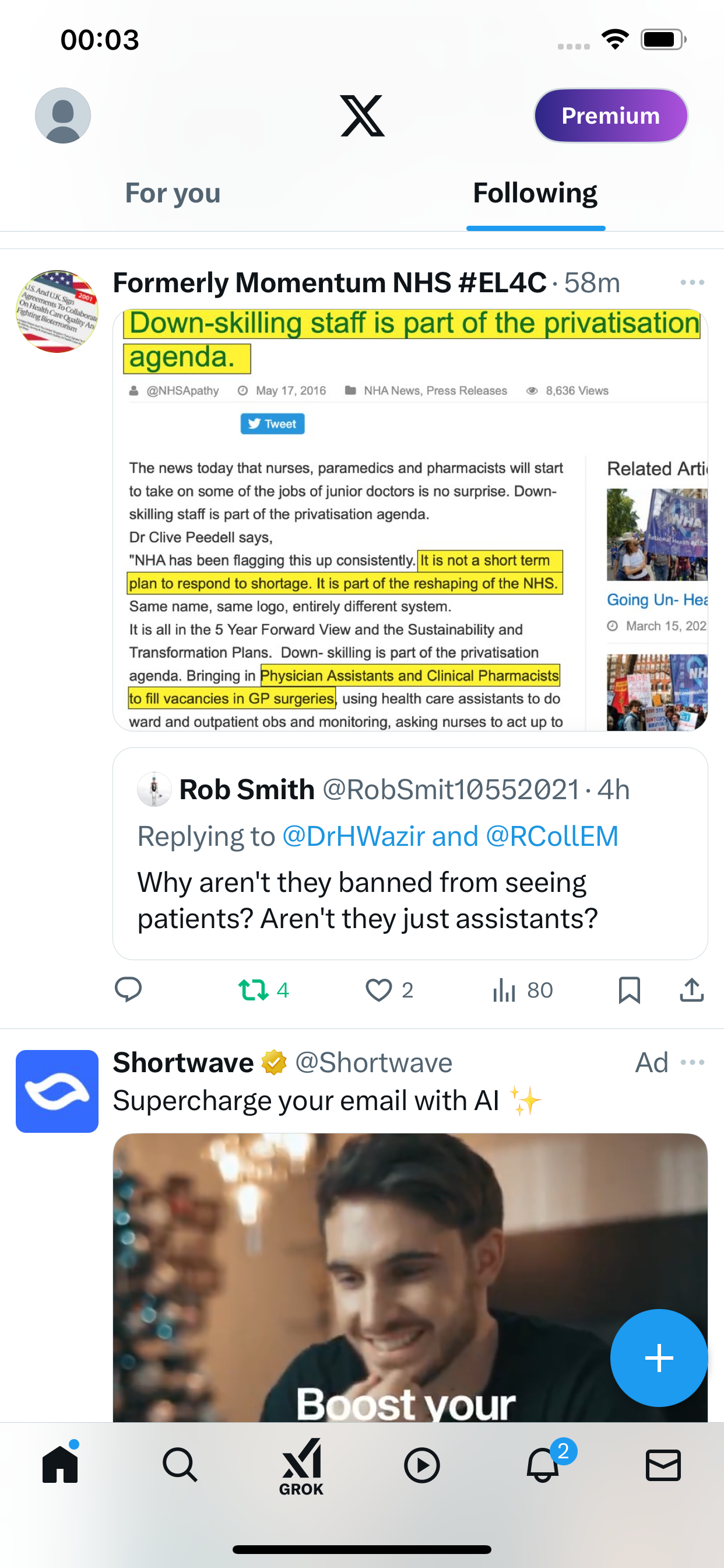
Task: Select the Following tab
Action: (535, 193)
